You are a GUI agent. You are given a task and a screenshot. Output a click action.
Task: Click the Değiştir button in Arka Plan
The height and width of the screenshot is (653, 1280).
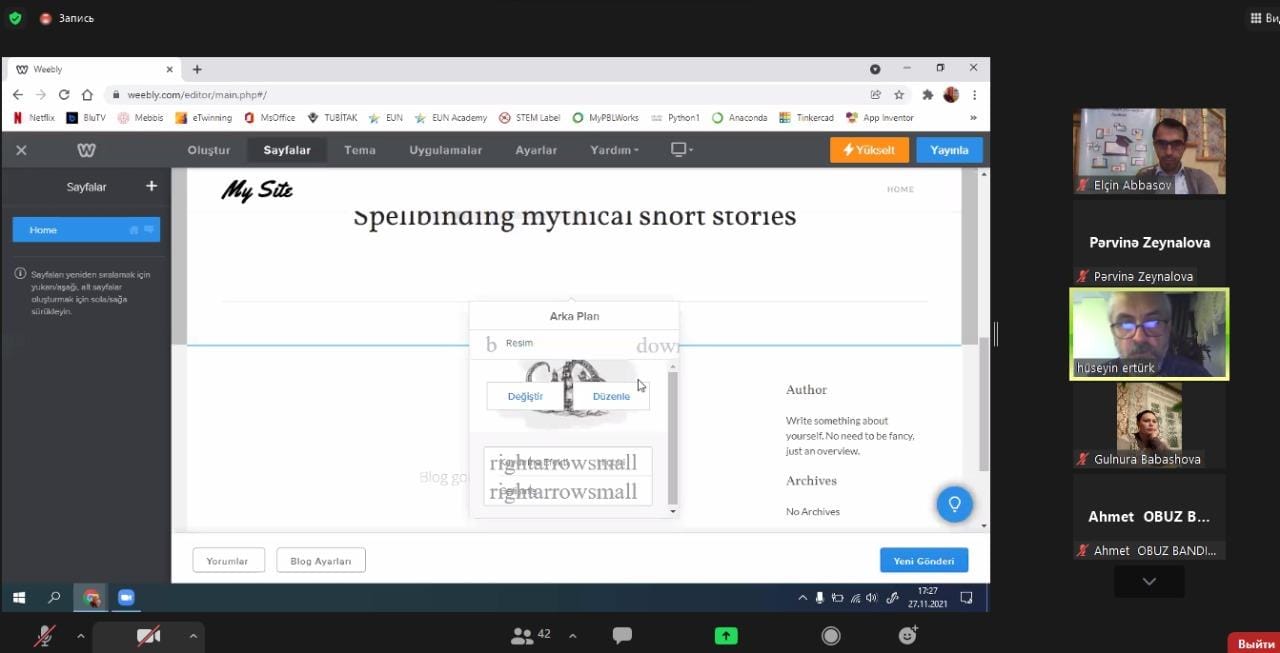[525, 396]
